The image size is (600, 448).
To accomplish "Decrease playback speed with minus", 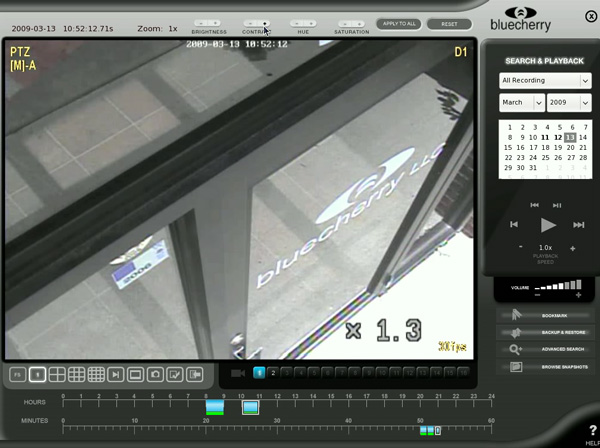I will click(x=520, y=247).
